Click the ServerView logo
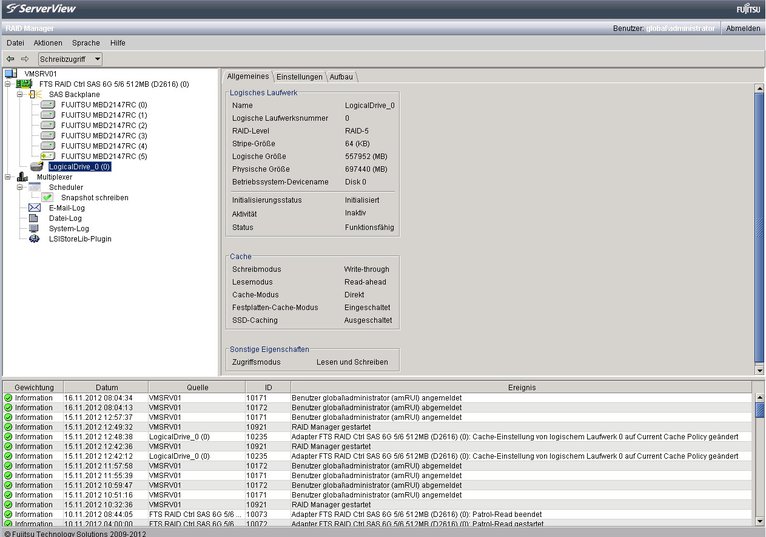 click(x=42, y=9)
